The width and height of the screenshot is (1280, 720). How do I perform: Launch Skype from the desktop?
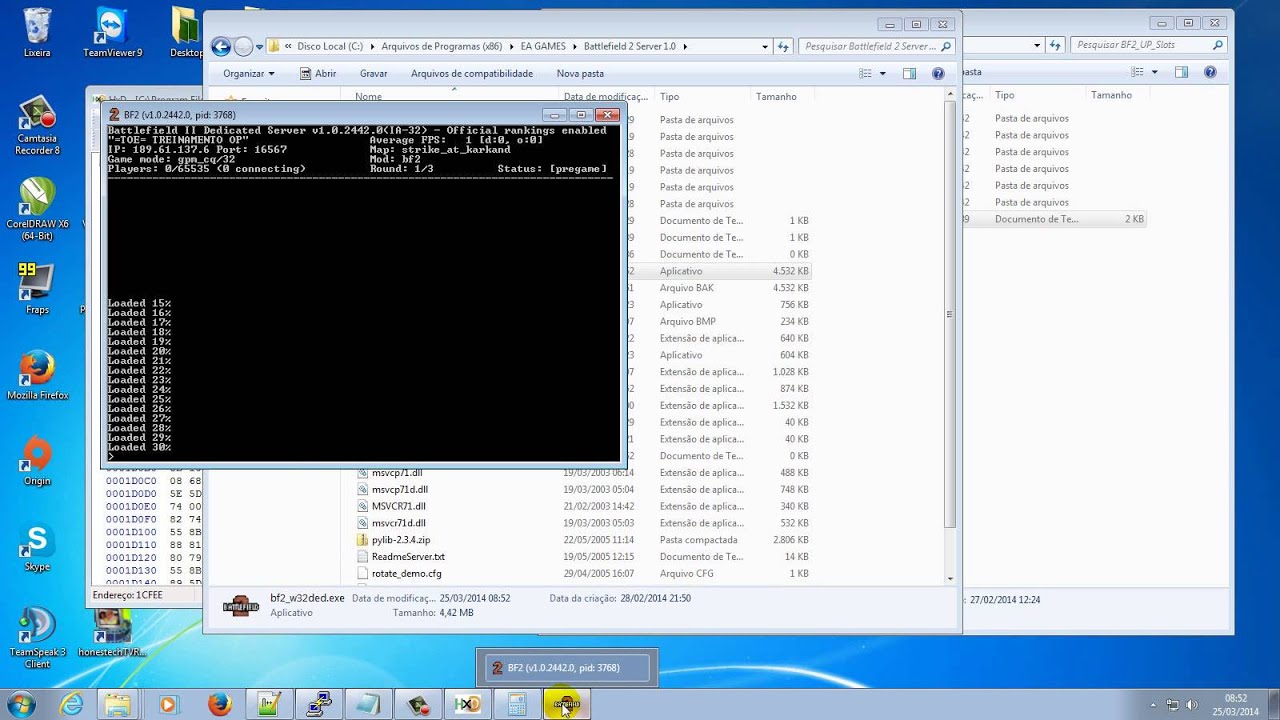[37, 547]
